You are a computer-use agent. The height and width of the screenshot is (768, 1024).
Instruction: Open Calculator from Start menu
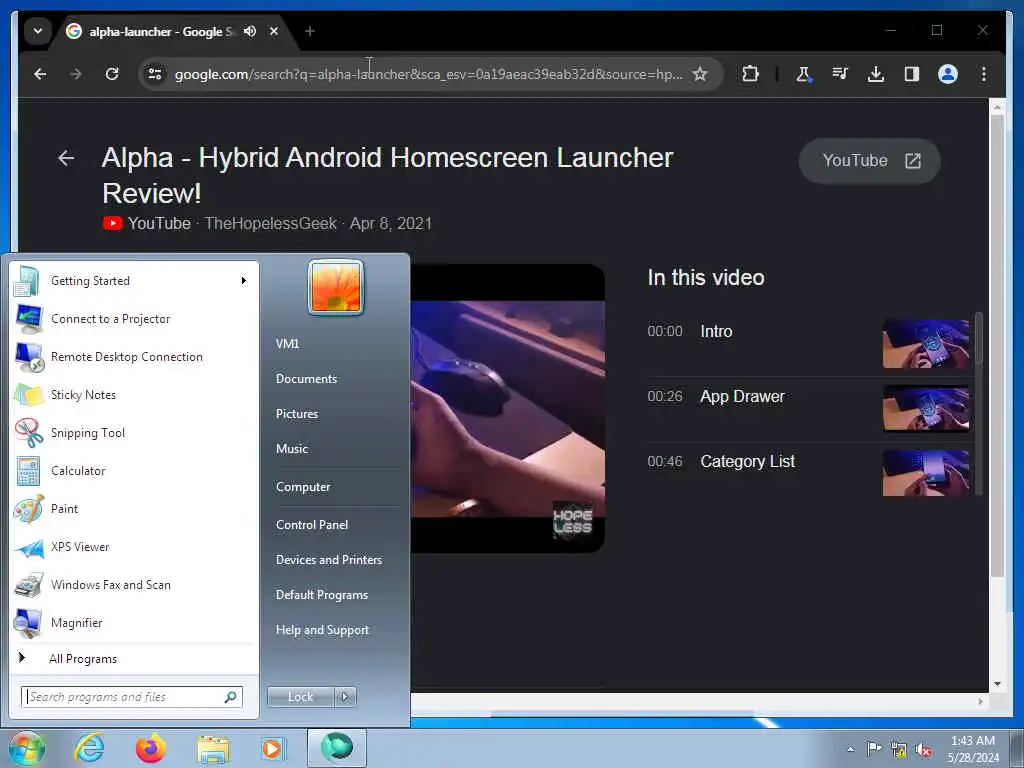(135, 471)
